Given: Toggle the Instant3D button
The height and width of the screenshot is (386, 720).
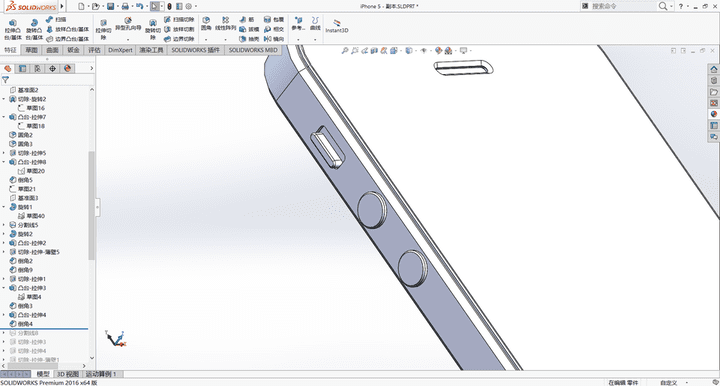Looking at the screenshot, I should coord(337,26).
